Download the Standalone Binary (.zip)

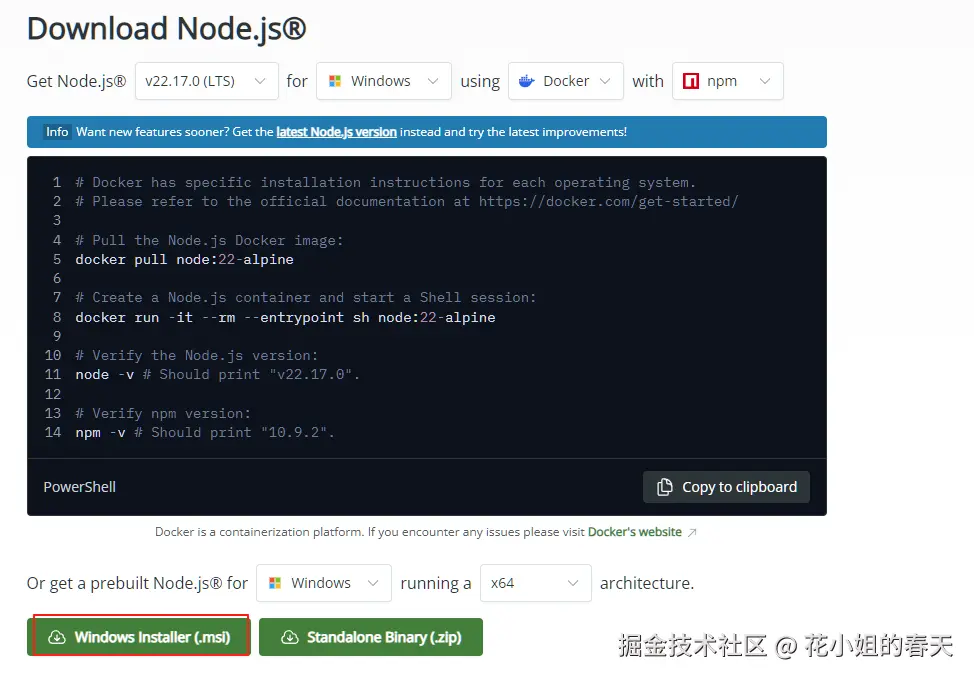click(x=371, y=637)
